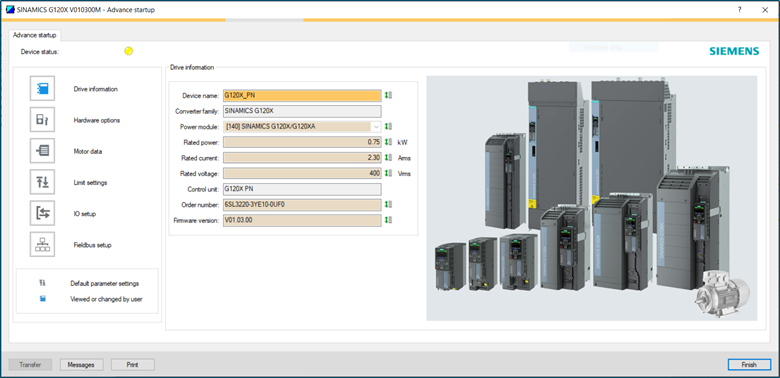Click the Vrms unit label
Viewport: 780px width, 378px height.
pyautogui.click(x=404, y=174)
